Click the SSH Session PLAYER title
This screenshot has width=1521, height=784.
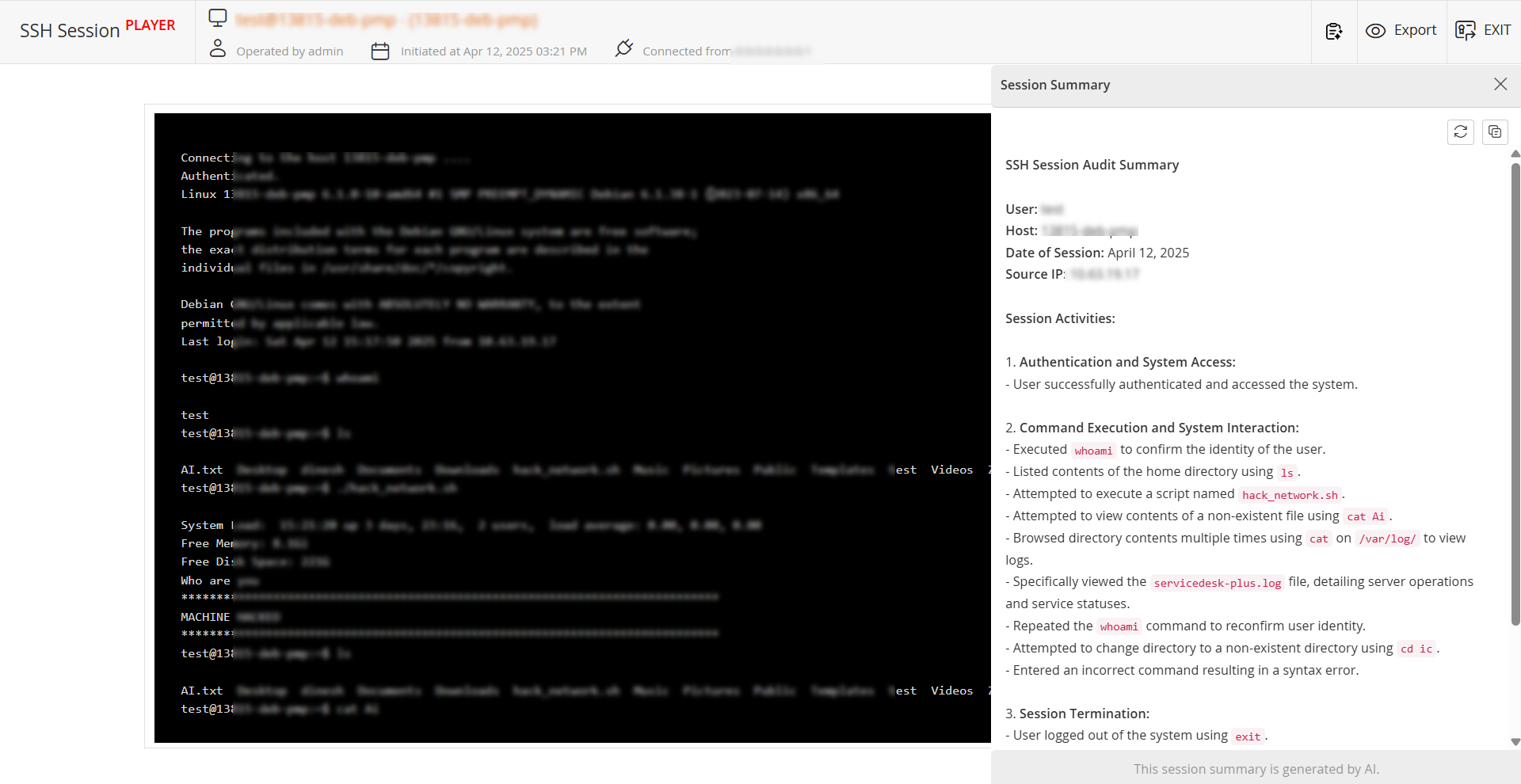(x=97, y=29)
